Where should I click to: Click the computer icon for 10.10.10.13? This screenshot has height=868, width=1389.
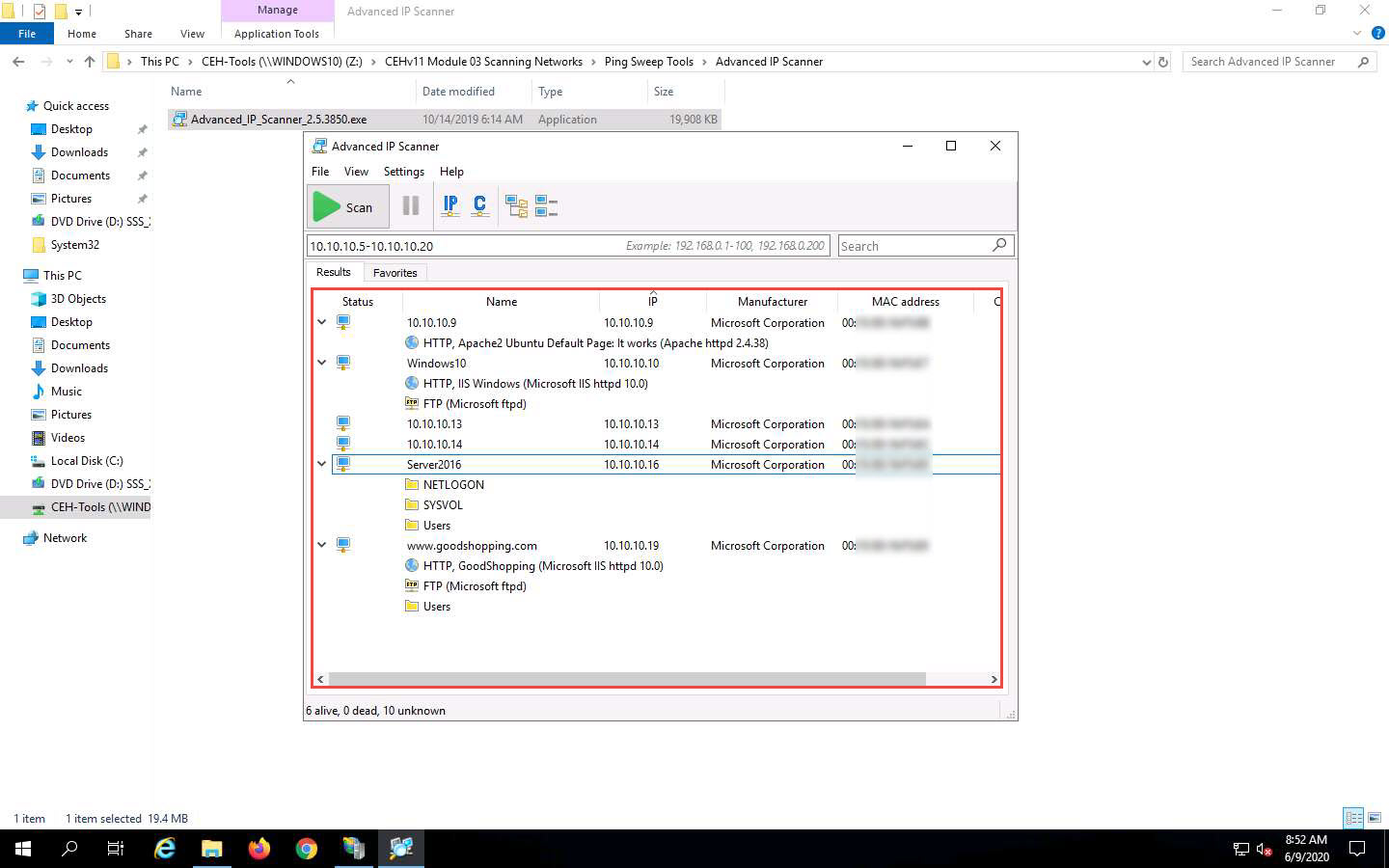coord(342,423)
